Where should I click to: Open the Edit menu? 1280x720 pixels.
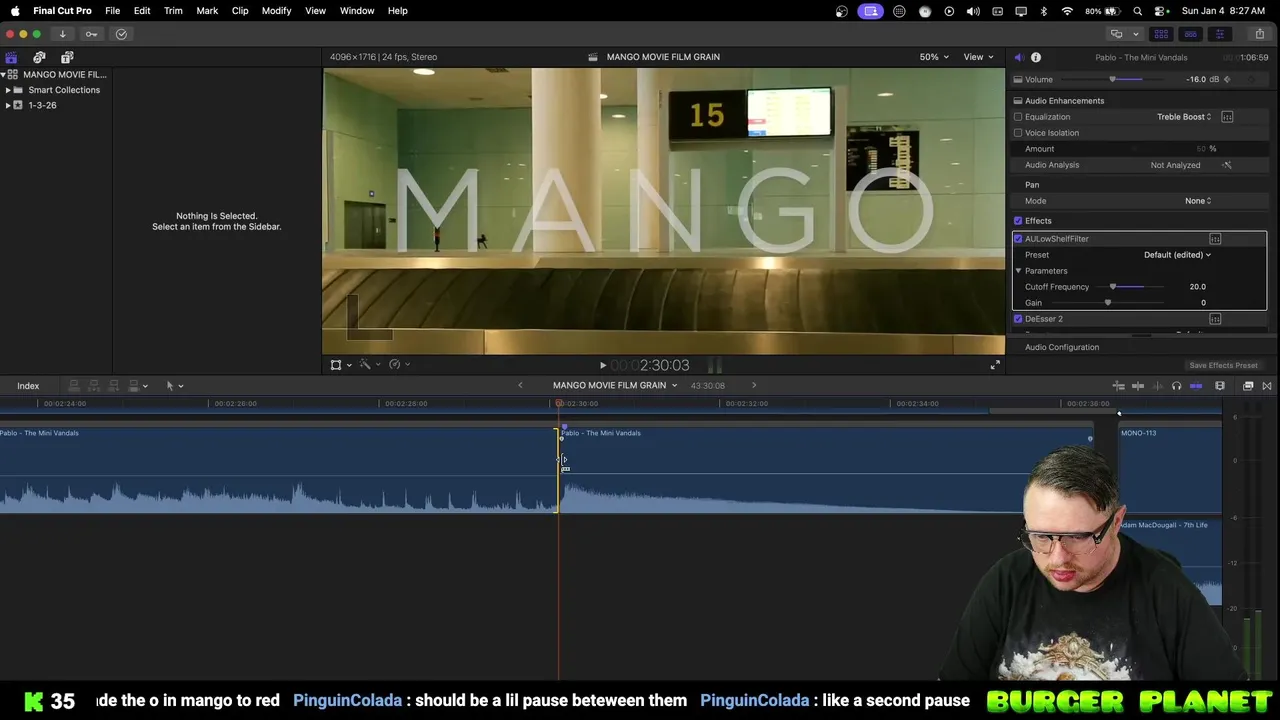point(142,11)
